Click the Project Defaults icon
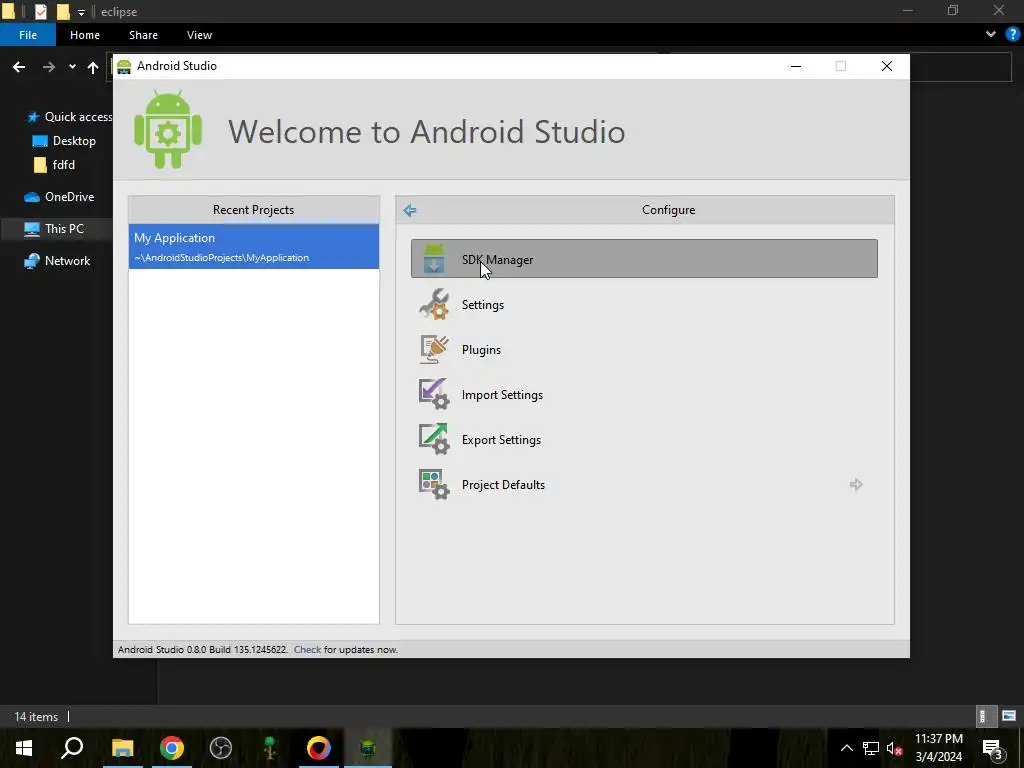1024x768 pixels. click(434, 485)
